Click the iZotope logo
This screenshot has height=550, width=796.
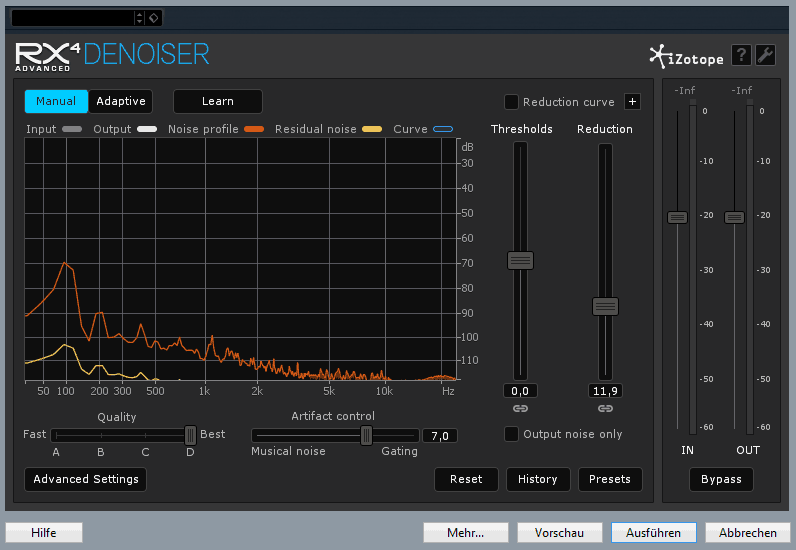(686, 56)
